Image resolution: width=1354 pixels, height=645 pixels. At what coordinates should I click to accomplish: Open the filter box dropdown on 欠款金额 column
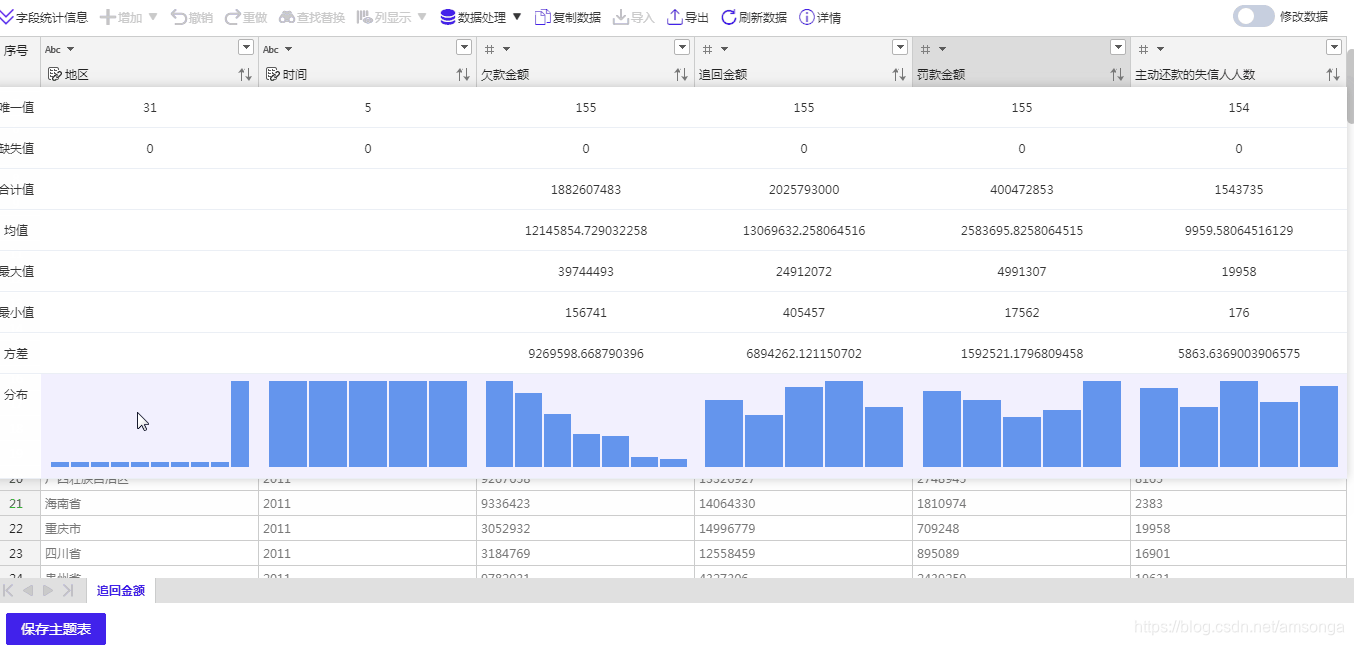point(682,48)
